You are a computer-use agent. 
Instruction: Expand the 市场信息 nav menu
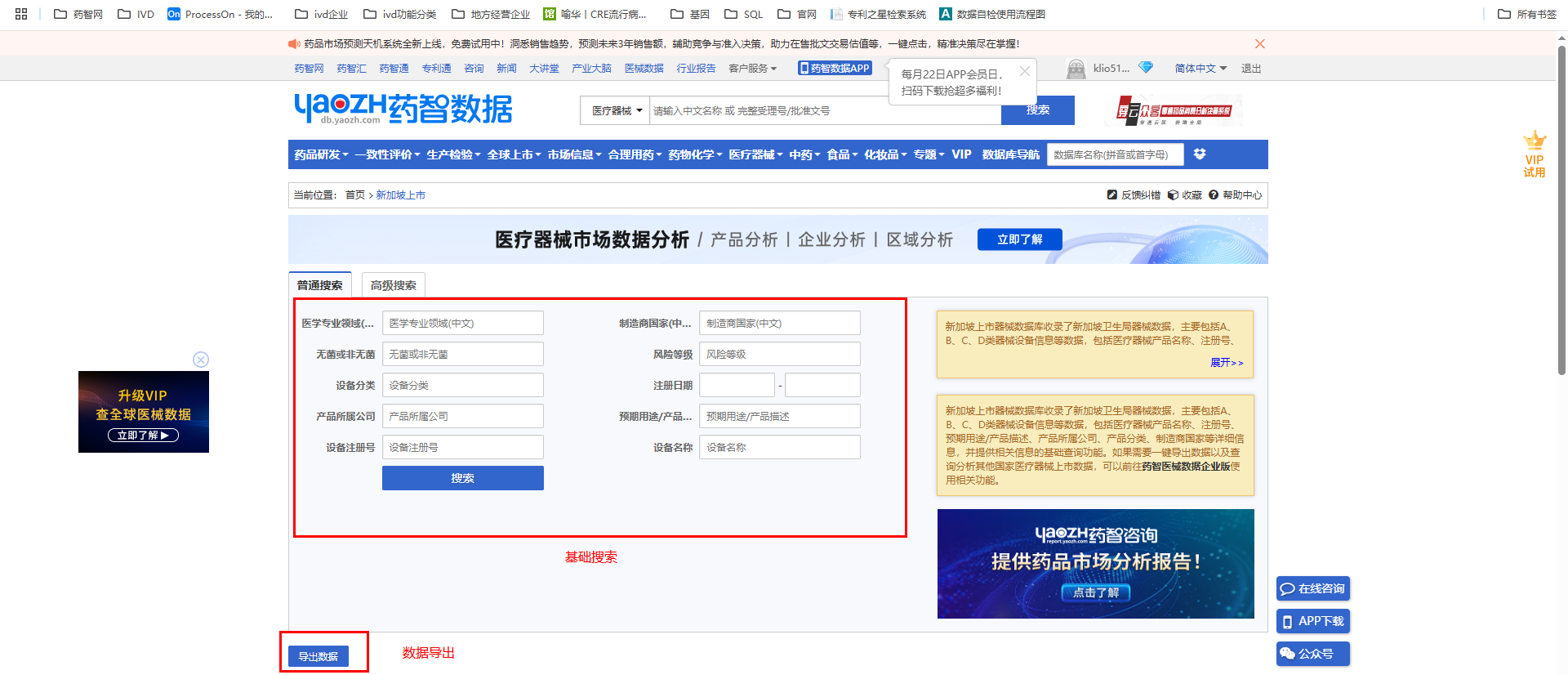574,154
